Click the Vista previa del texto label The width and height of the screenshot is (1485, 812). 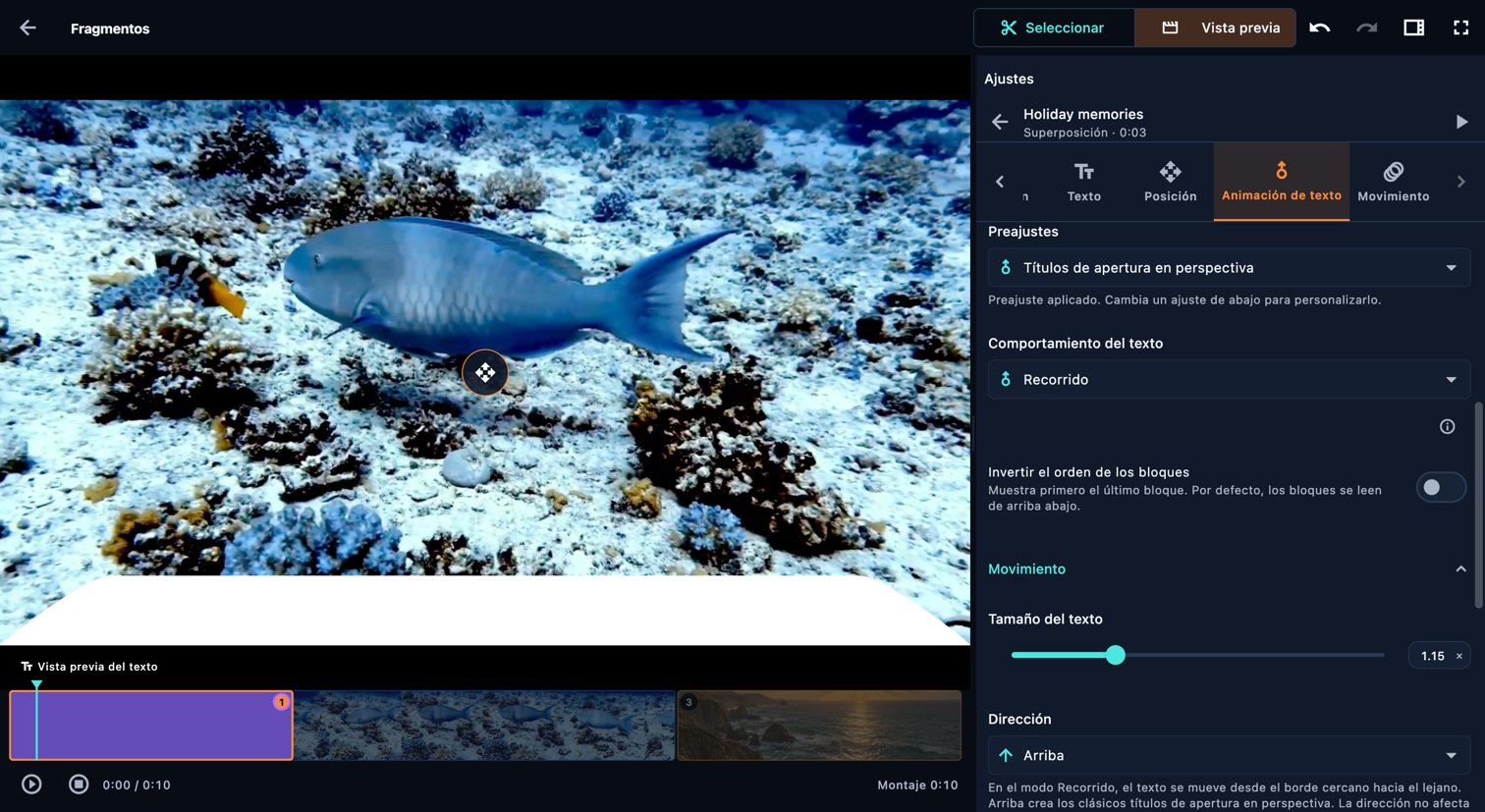[97, 667]
